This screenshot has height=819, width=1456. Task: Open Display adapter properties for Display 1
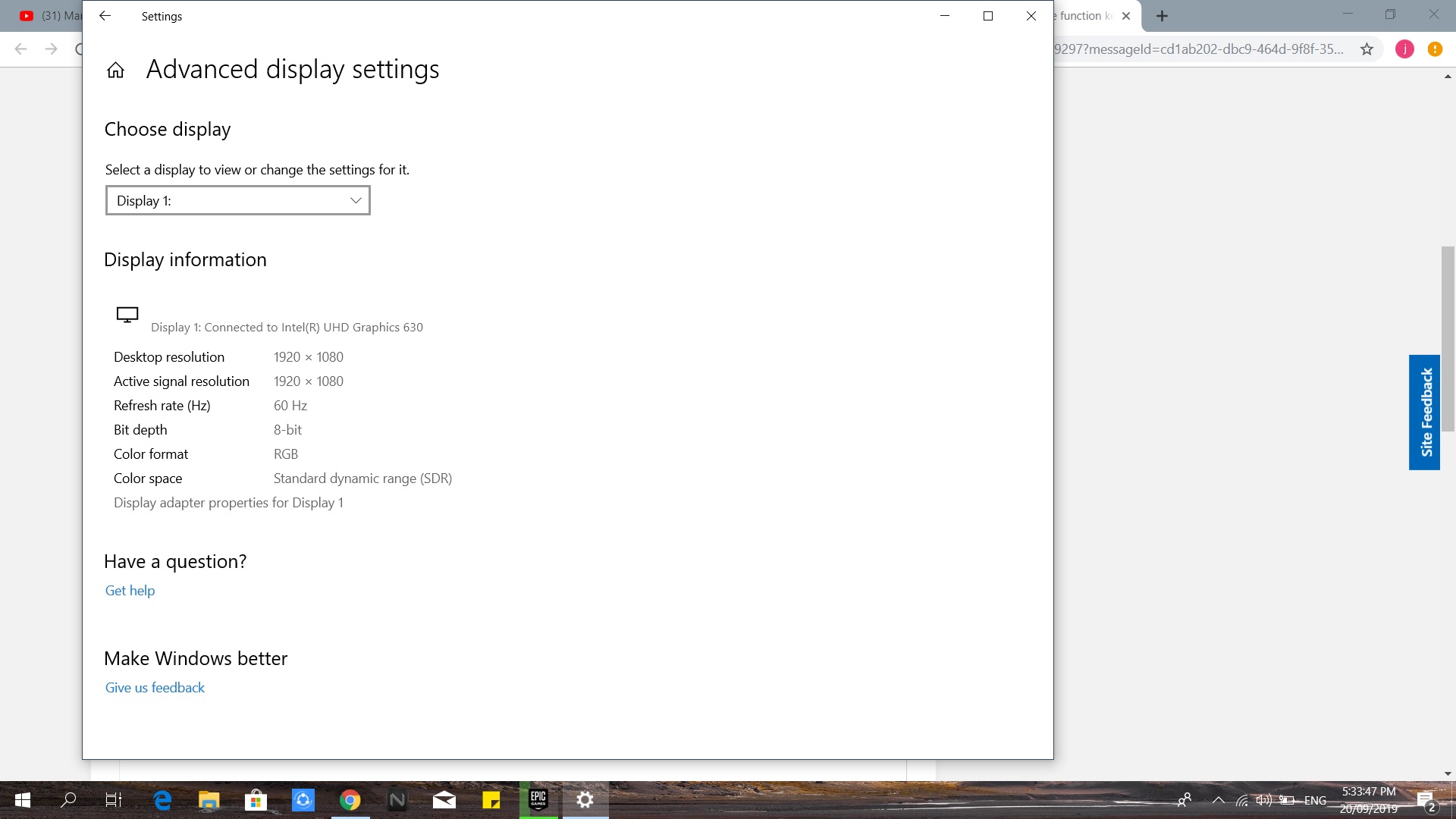pos(228,503)
